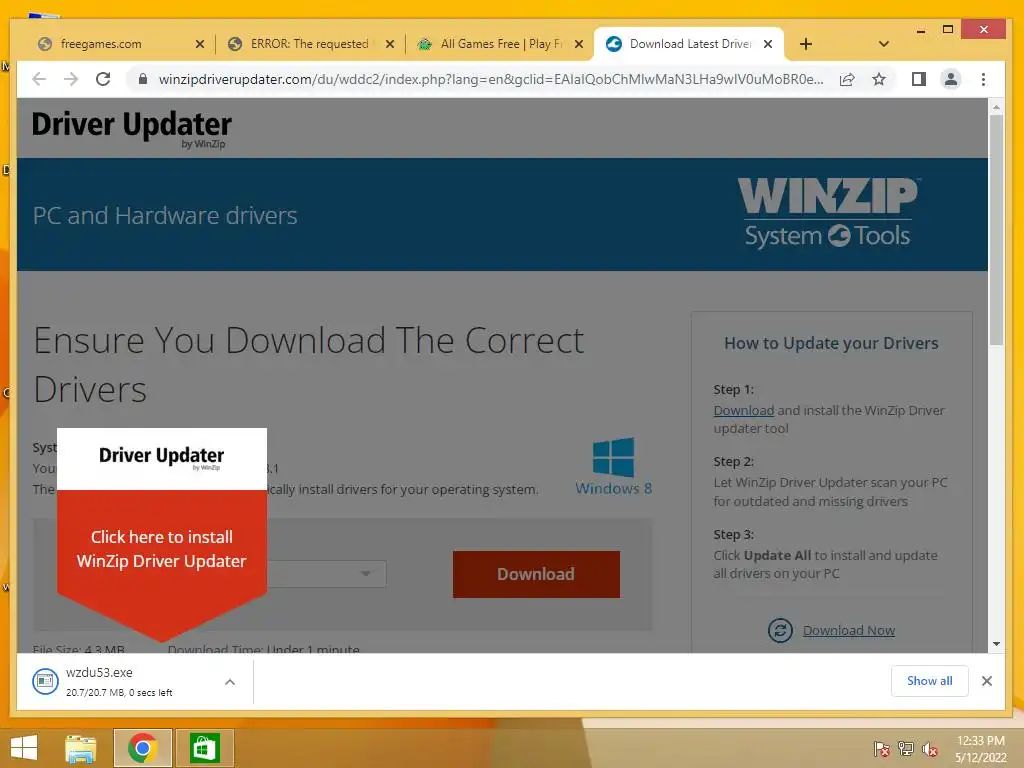
Task: Open a new browser tab
Action: tap(806, 44)
